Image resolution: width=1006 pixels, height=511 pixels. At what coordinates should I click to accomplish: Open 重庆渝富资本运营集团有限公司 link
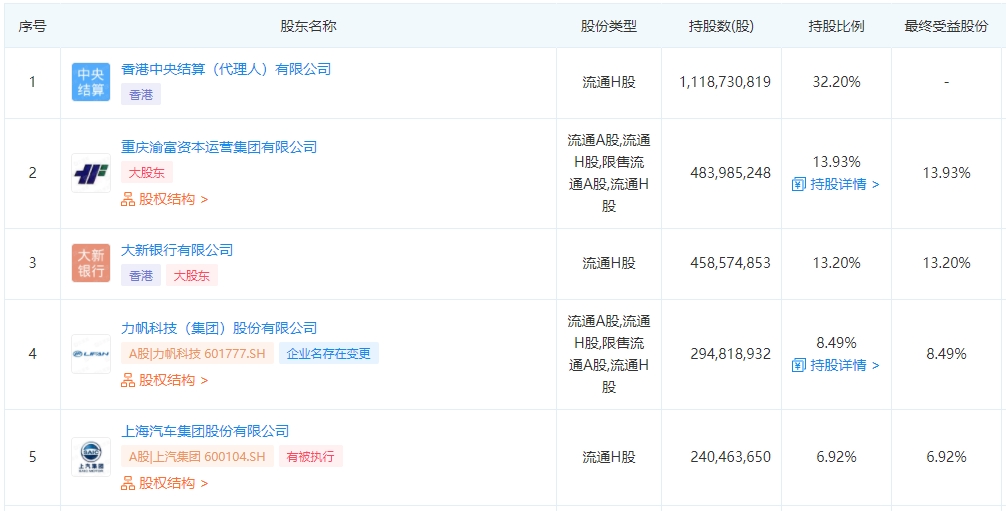click(219, 147)
